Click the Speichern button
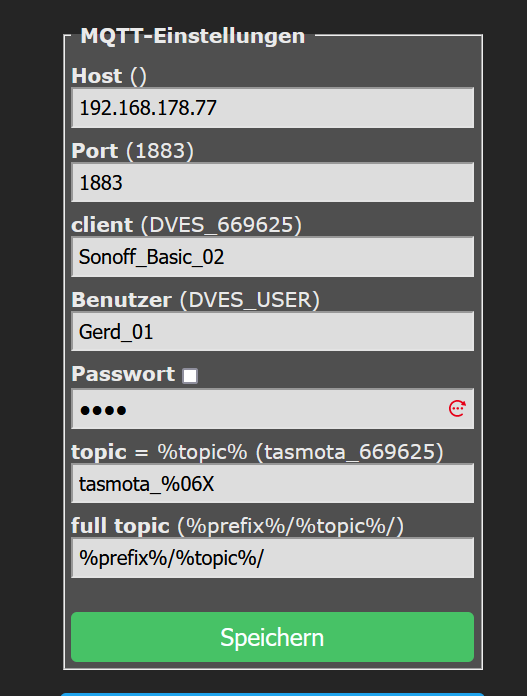527x696 pixels. point(272,637)
